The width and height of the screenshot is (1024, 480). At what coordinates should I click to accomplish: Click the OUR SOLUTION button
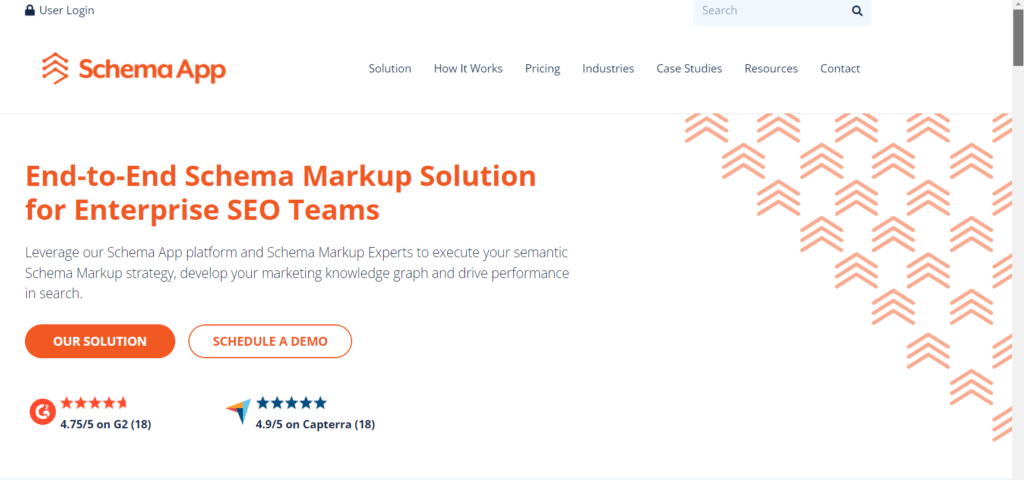tap(100, 341)
